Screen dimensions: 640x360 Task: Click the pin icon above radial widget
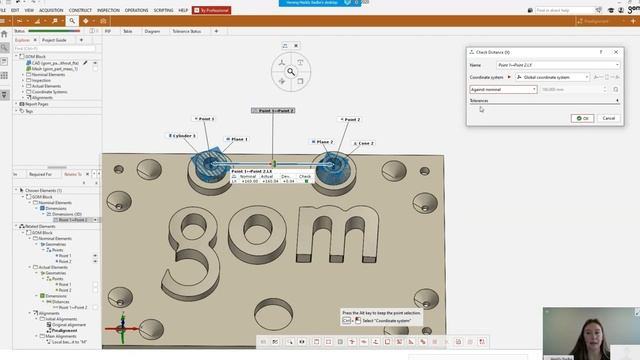pyautogui.click(x=285, y=46)
